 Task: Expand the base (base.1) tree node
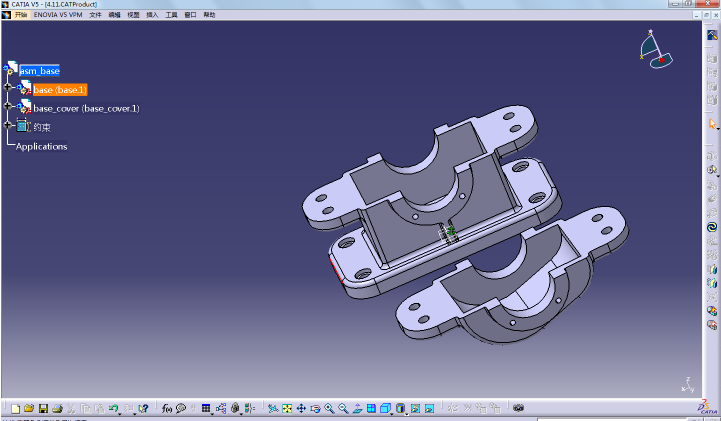(9, 88)
